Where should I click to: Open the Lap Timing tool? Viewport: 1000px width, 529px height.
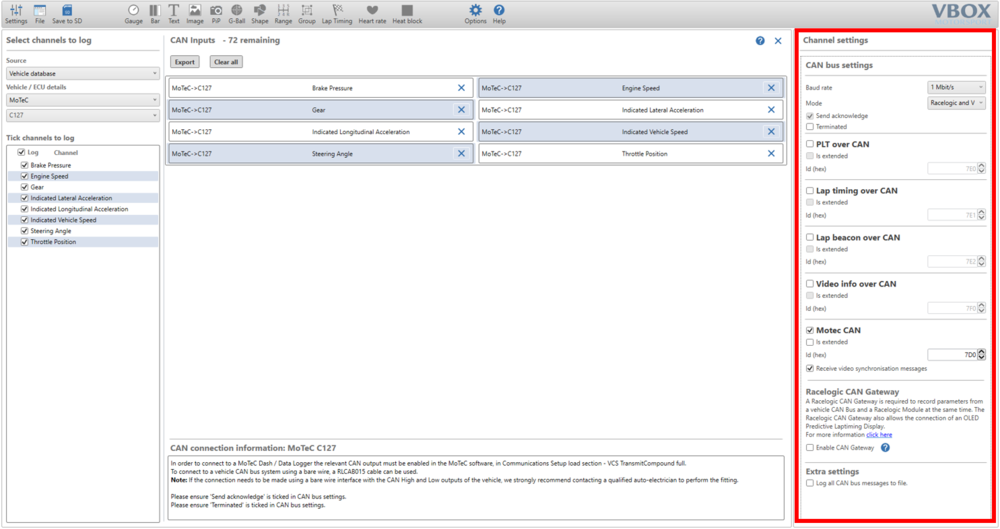click(337, 13)
